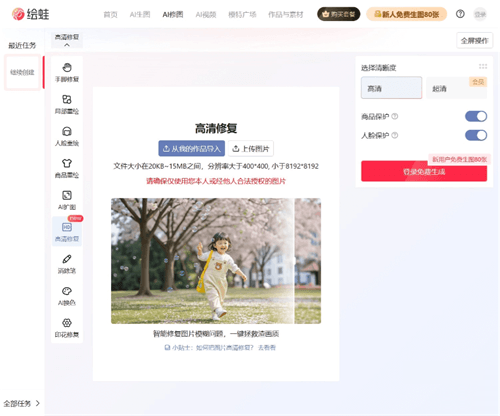The height and width of the screenshot is (416, 500).
Task: Click the 上传图片 upload image button
Action: click(251, 148)
